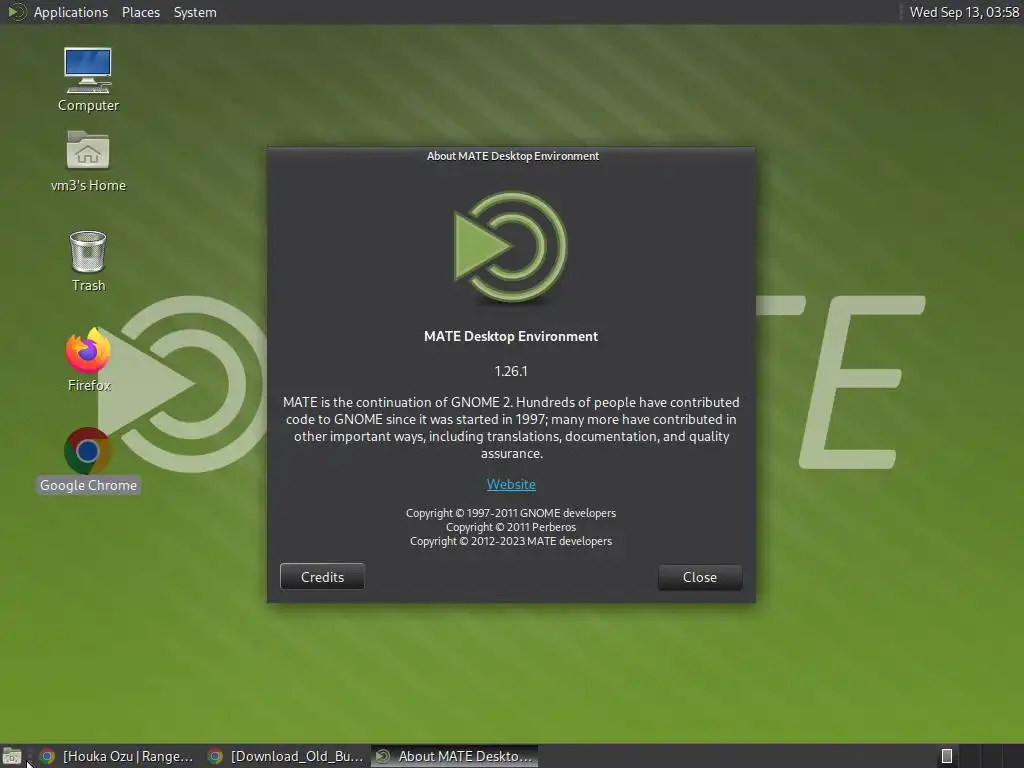Open the Places menu
Image resolution: width=1024 pixels, height=768 pixels.
[x=140, y=12]
